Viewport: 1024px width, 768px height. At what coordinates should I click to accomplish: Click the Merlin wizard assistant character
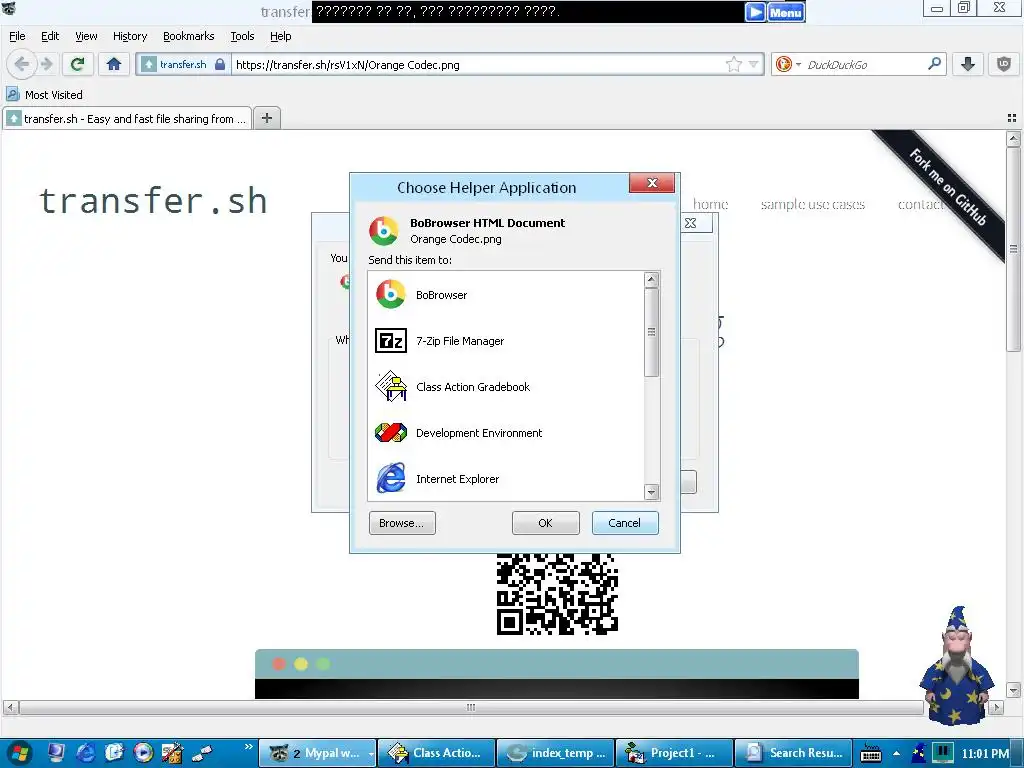click(957, 665)
